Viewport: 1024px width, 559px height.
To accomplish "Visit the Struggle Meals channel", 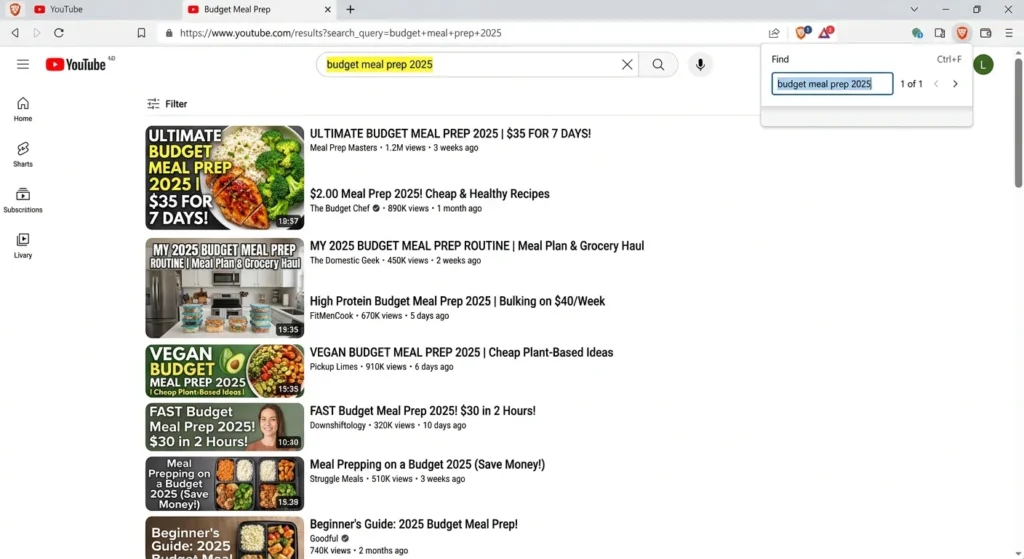I will pyautogui.click(x=336, y=479).
